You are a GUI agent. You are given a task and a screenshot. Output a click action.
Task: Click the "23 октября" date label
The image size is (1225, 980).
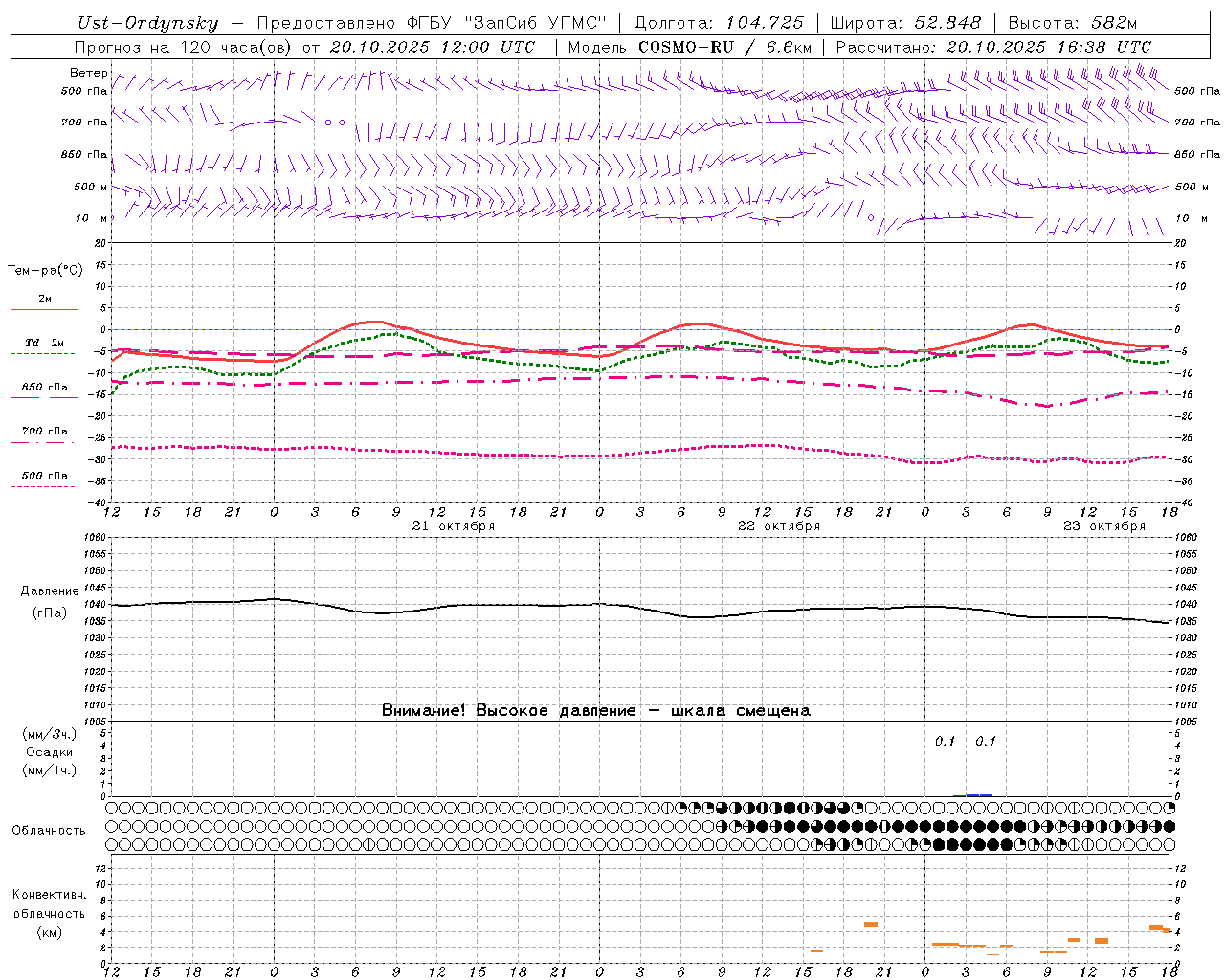[x=1104, y=526]
